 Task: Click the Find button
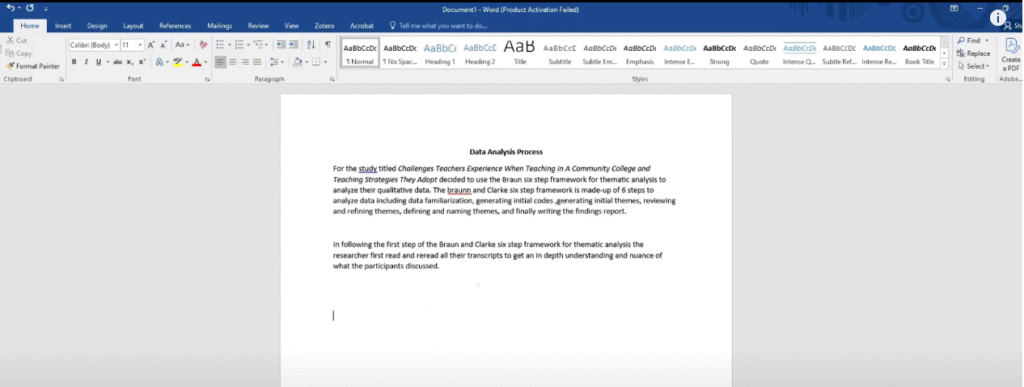[972, 40]
